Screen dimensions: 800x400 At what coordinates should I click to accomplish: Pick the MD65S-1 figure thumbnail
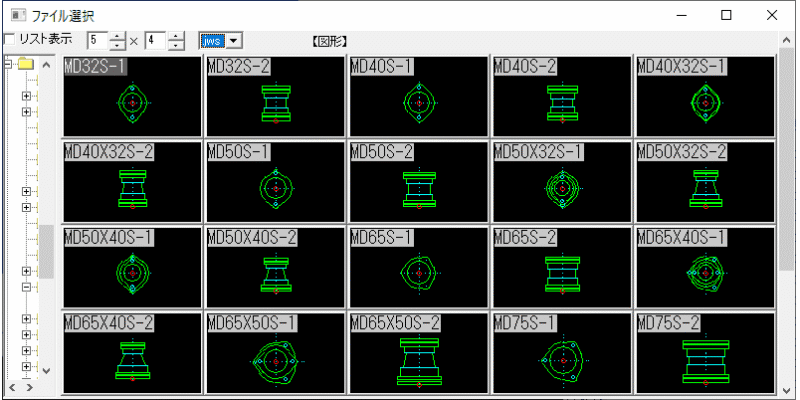tap(419, 267)
